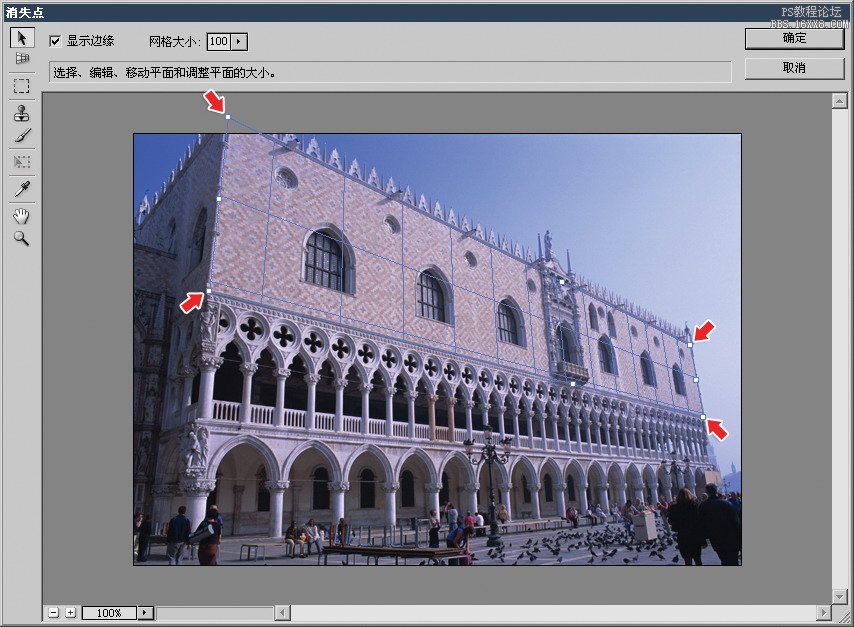The width and height of the screenshot is (854, 627).
Task: Click the plane's bottom-right corner handle
Action: (703, 417)
